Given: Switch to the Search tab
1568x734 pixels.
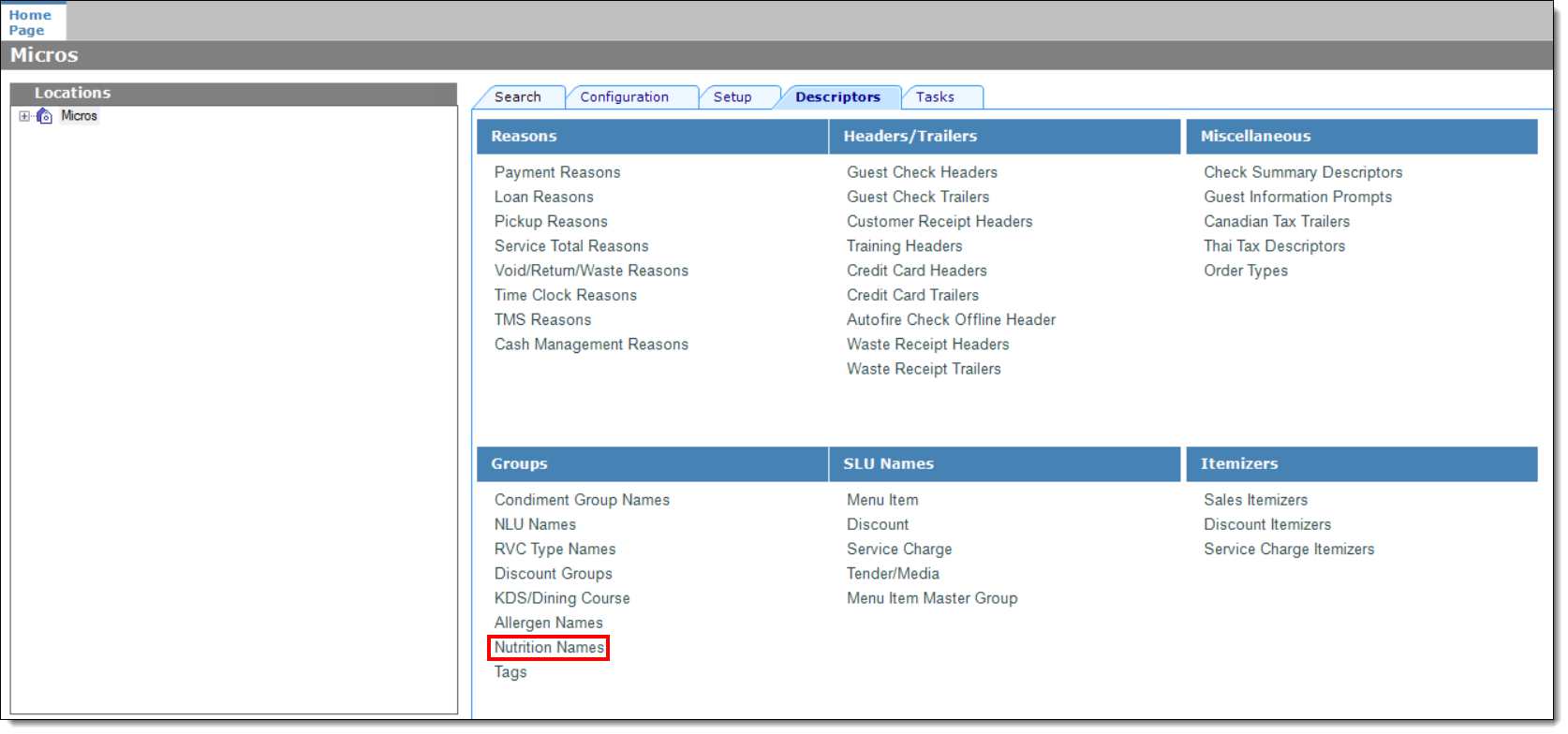Looking at the screenshot, I should [x=518, y=97].
